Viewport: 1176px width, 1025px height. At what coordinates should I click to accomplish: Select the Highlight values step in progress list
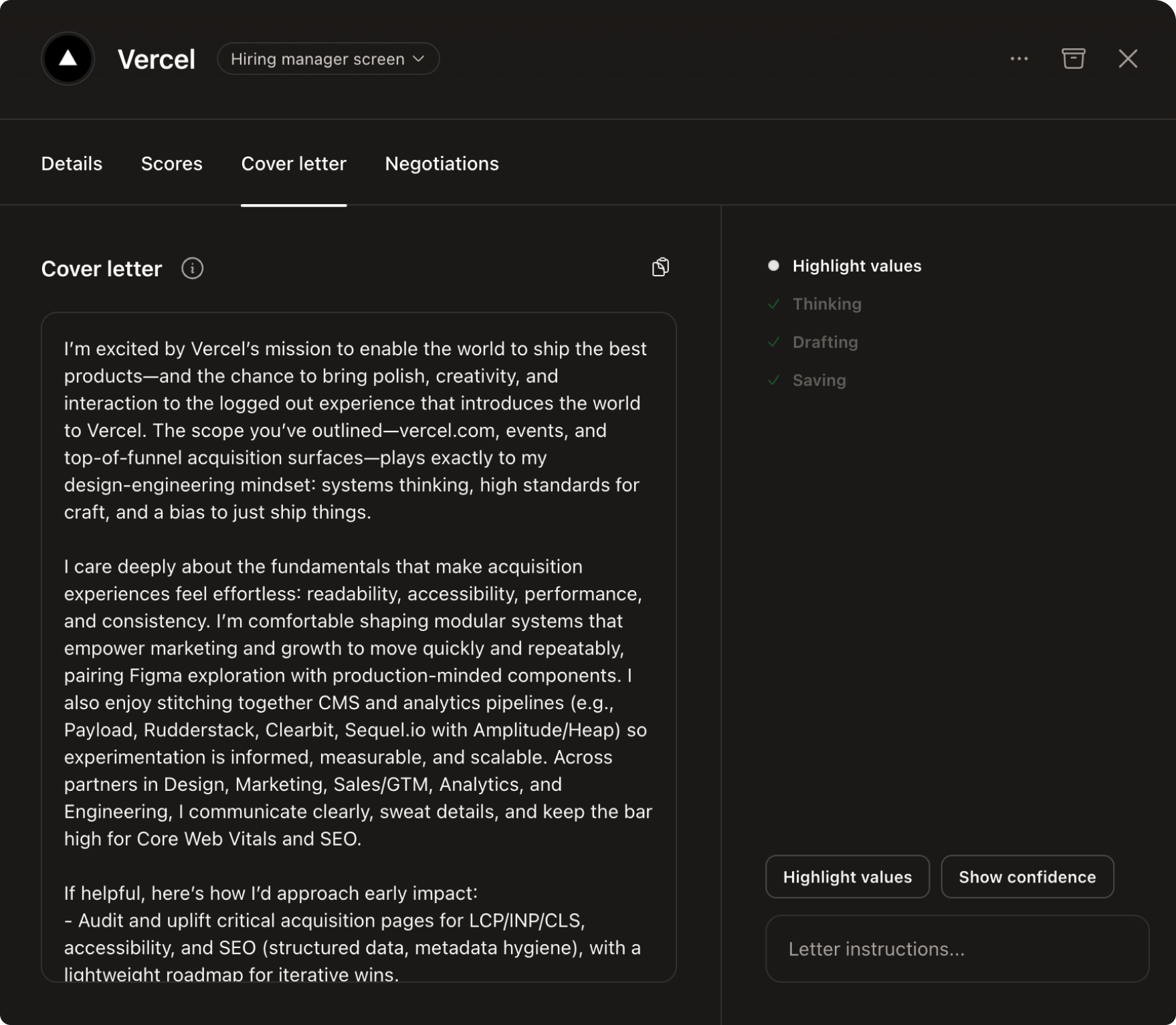point(856,266)
